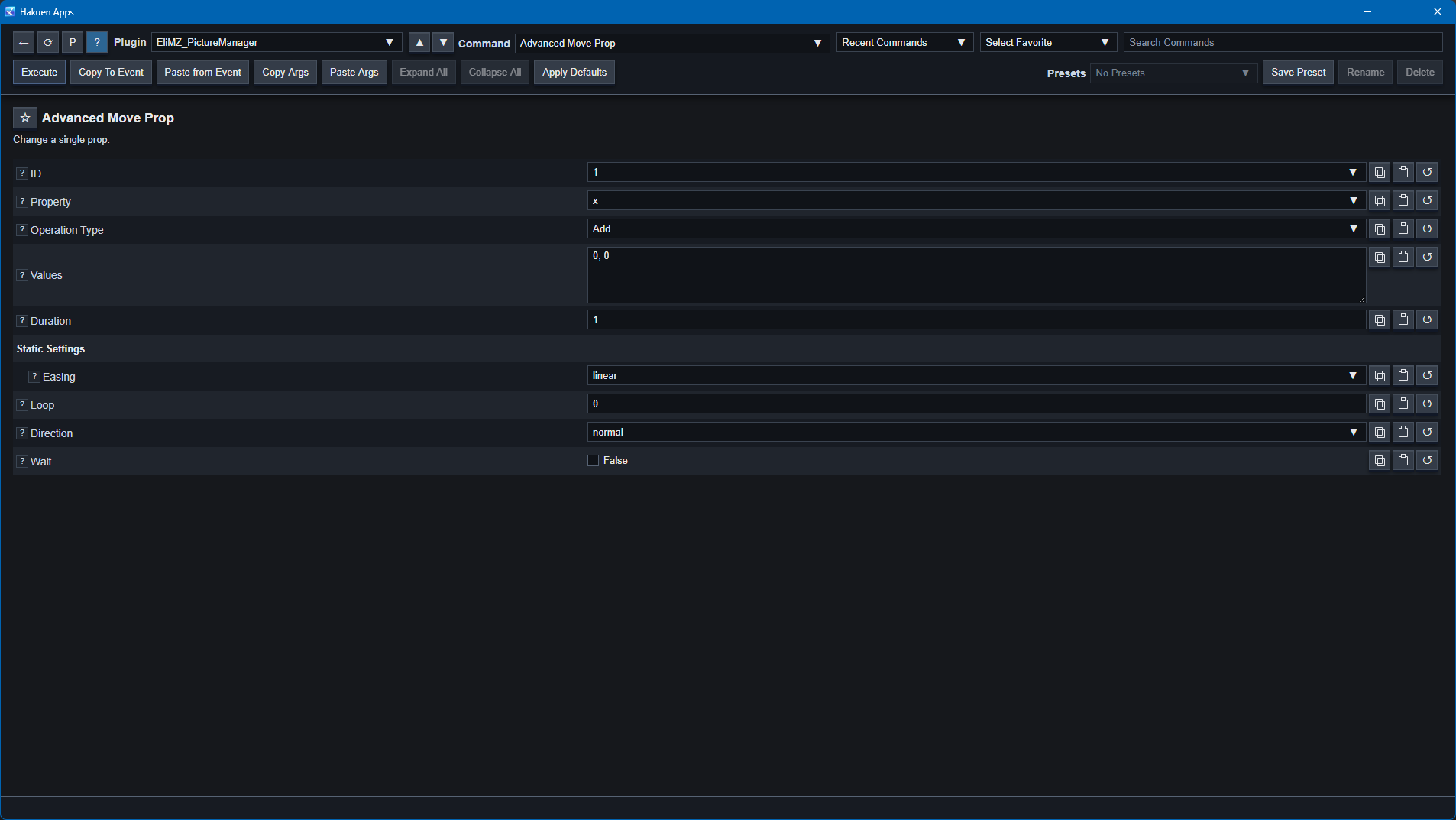Open the Command dropdown Advanced Move Prop
1456x820 pixels.
click(672, 43)
